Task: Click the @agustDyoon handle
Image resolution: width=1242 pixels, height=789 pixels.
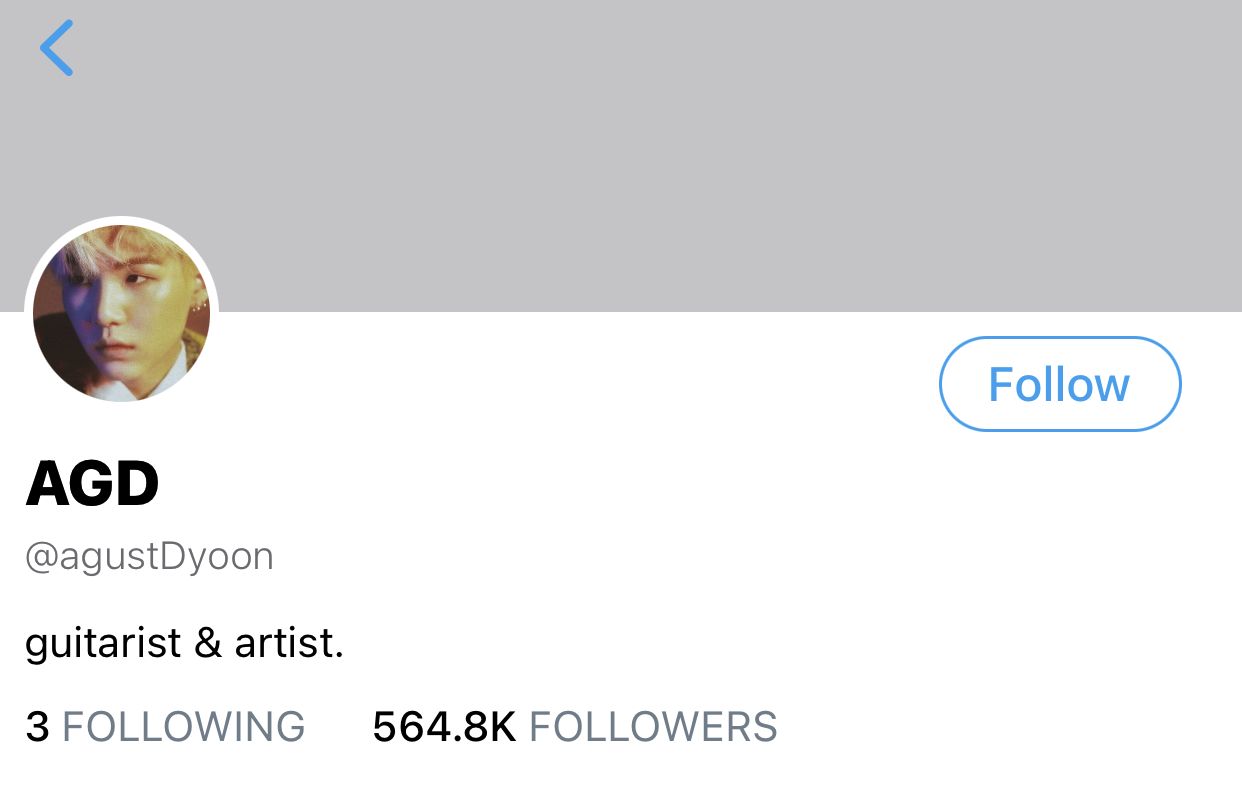Action: click(x=149, y=556)
